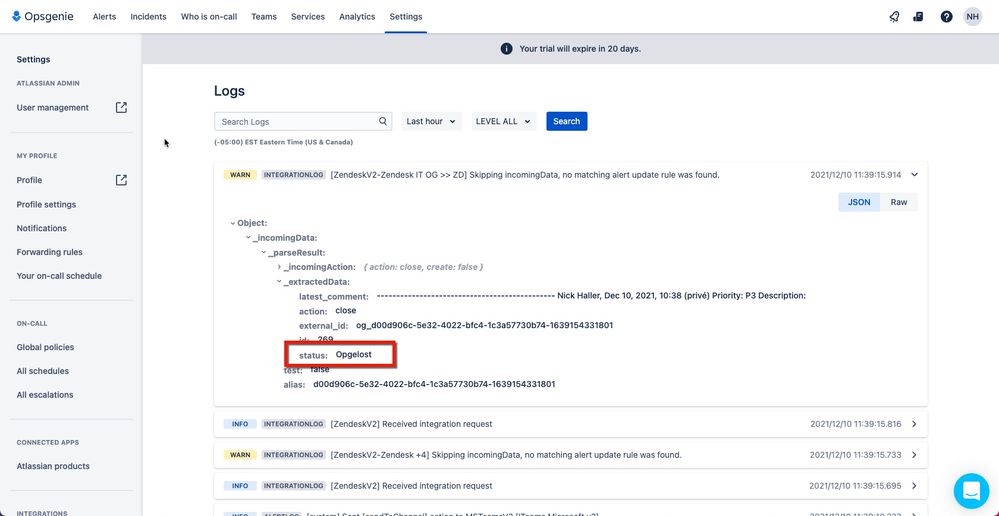This screenshot has height=516, width=999.
Task: Click the external link icon beside User management
Action: pos(121,108)
